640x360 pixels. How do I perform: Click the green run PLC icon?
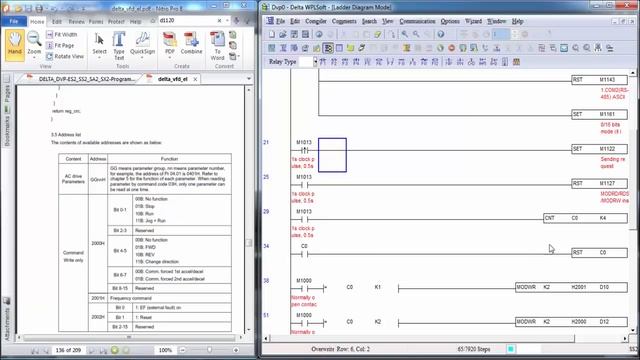440,48
